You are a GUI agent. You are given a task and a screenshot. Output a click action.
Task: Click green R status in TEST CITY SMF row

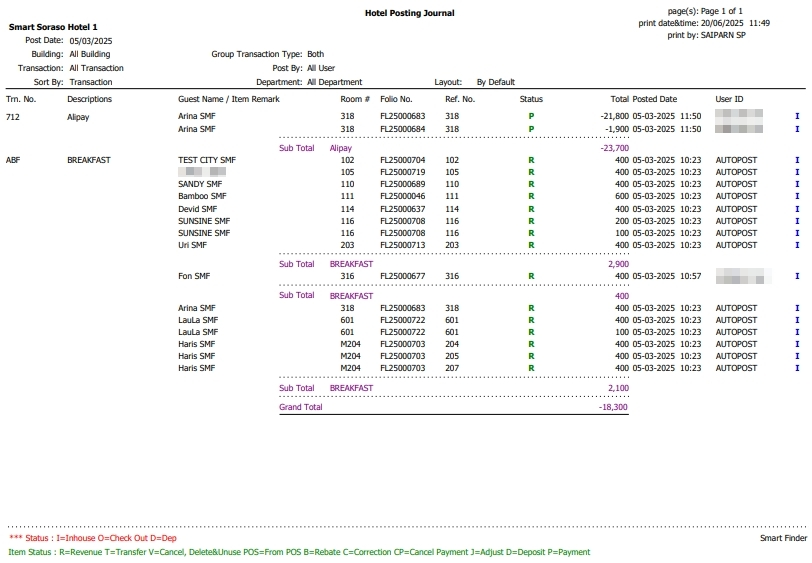click(531, 160)
